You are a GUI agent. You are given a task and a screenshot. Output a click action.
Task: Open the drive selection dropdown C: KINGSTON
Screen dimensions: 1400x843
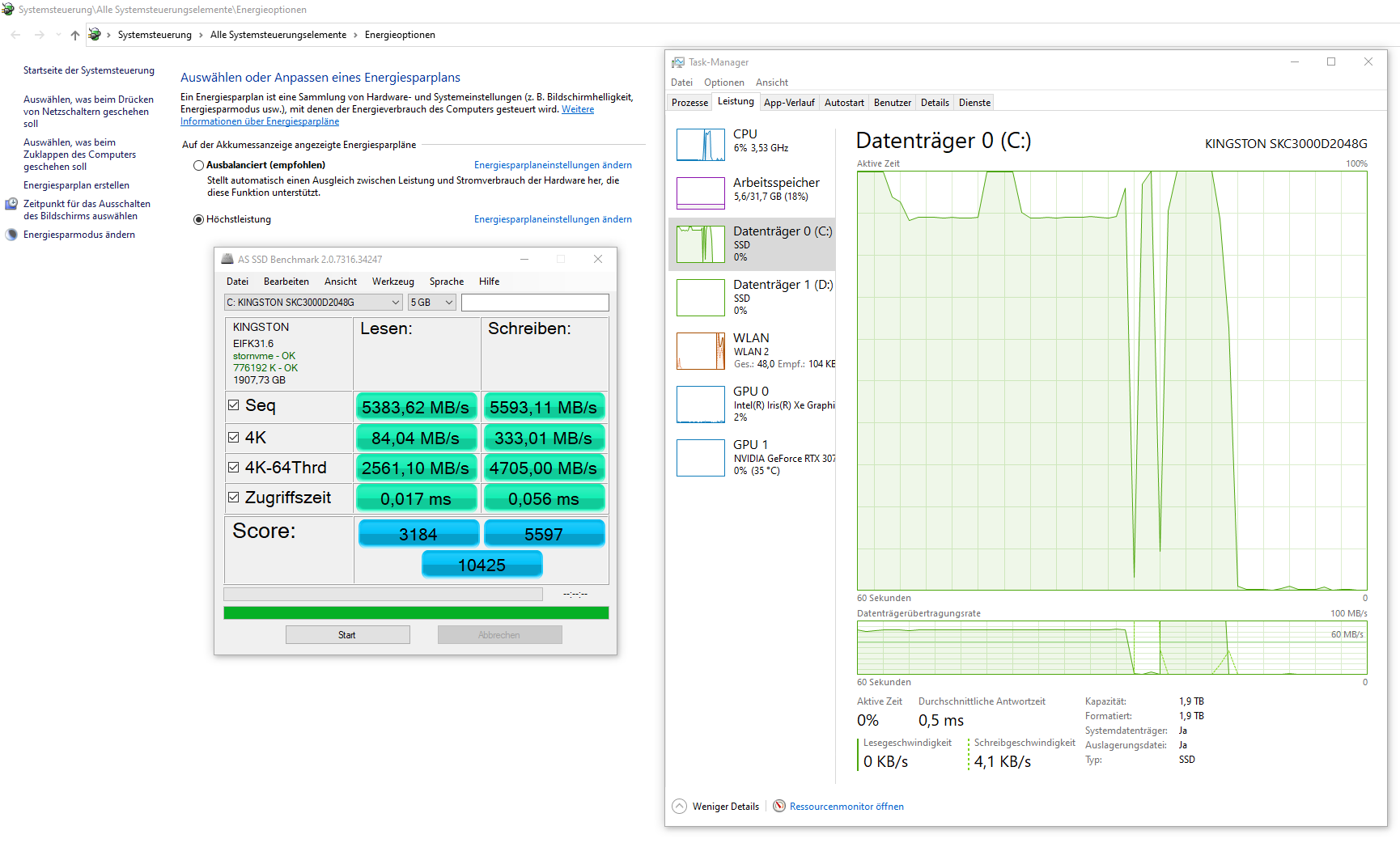(x=313, y=303)
